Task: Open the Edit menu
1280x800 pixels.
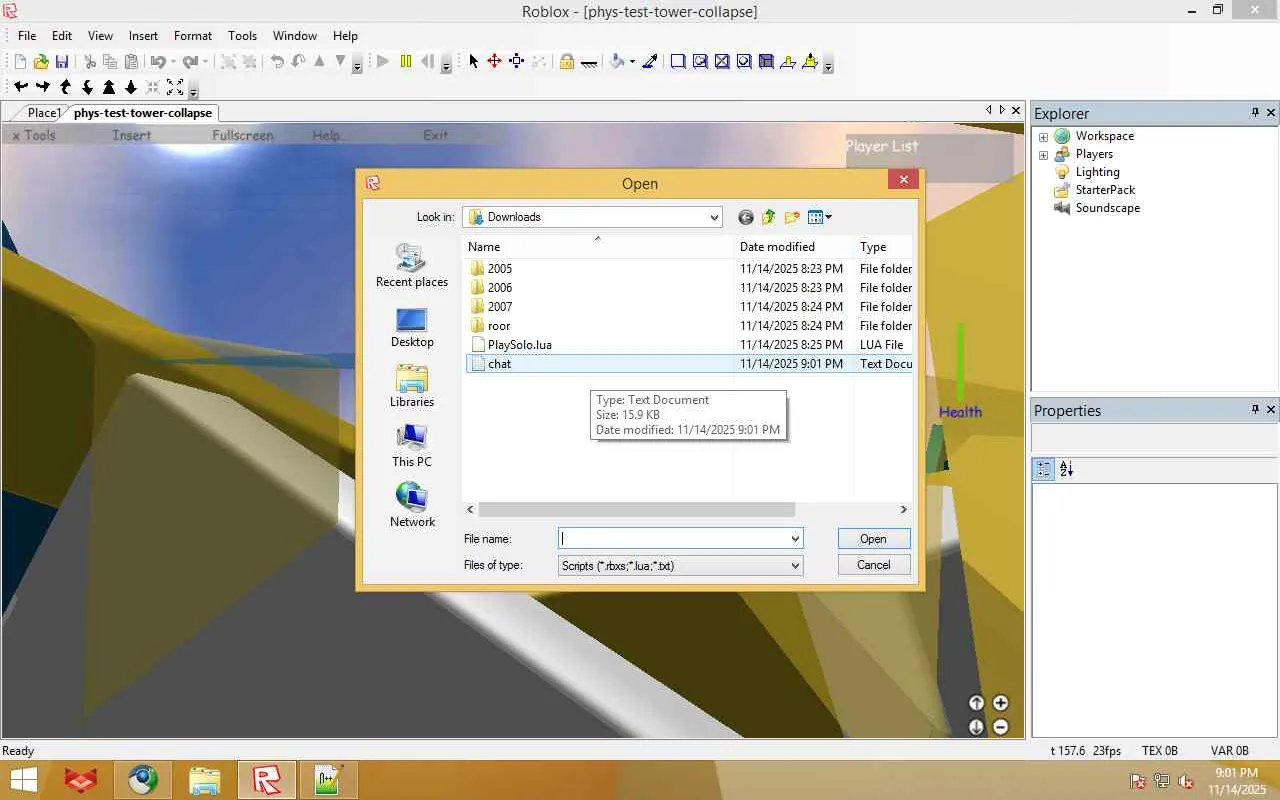Action: pyautogui.click(x=62, y=36)
